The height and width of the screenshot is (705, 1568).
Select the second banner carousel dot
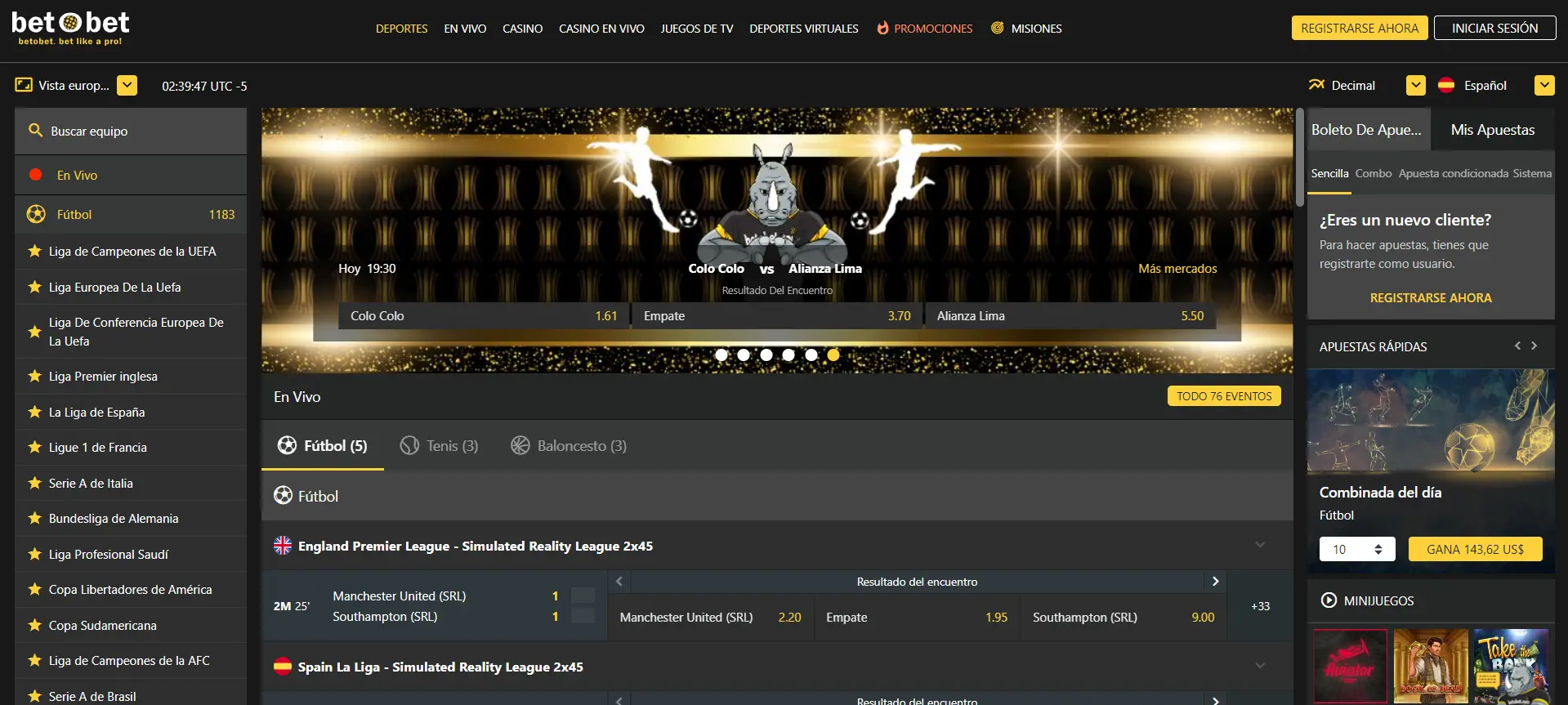(x=744, y=355)
